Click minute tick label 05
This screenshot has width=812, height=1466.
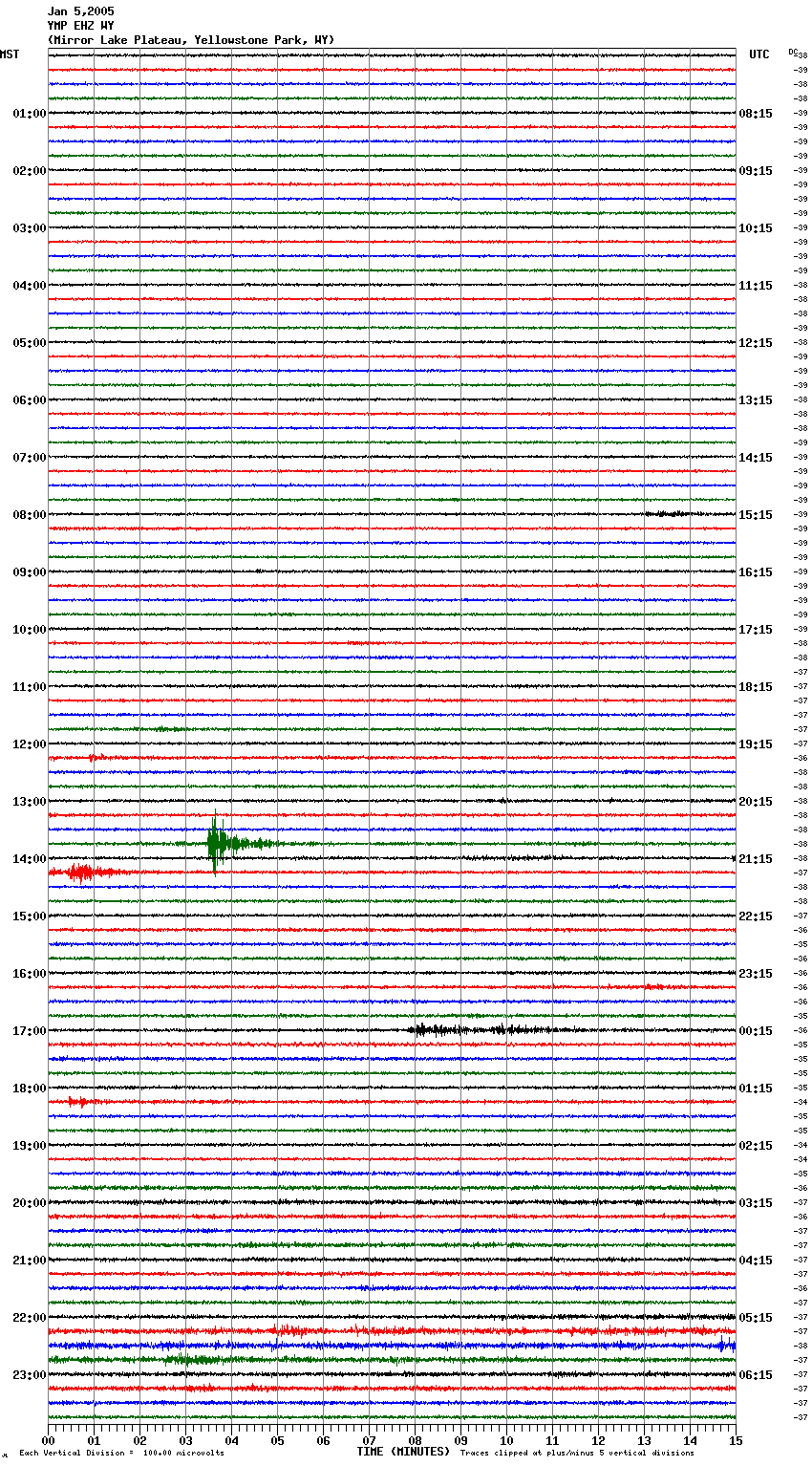pos(277,1440)
